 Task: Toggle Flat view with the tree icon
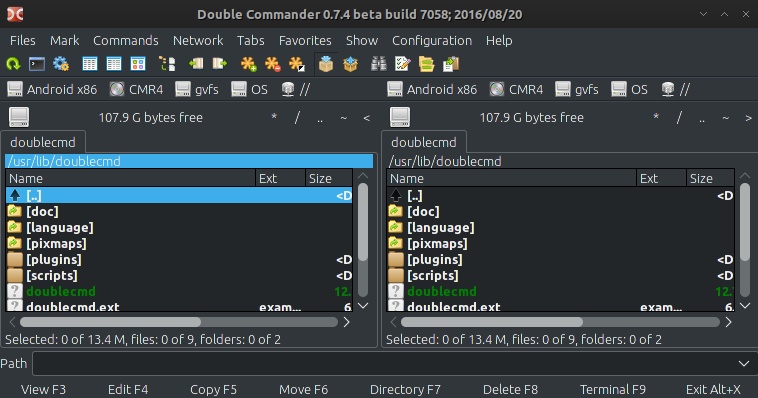tap(167, 64)
